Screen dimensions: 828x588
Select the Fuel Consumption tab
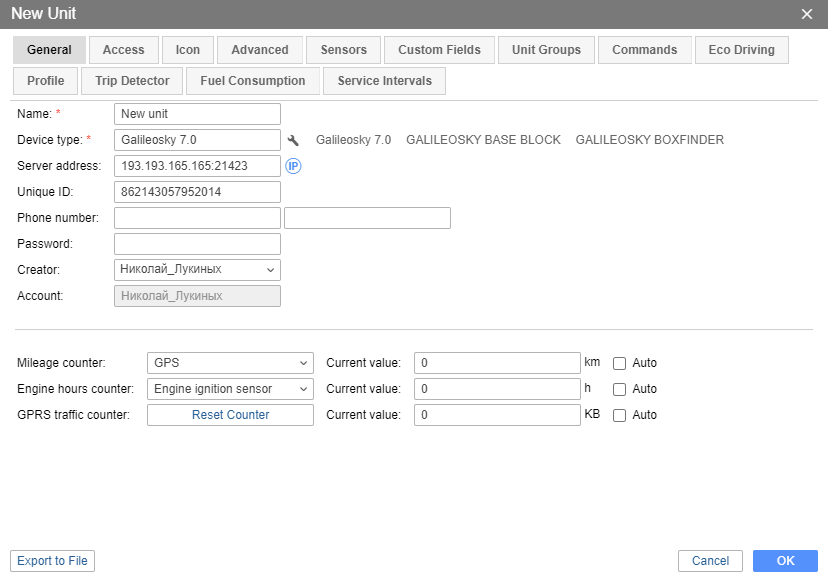[252, 81]
